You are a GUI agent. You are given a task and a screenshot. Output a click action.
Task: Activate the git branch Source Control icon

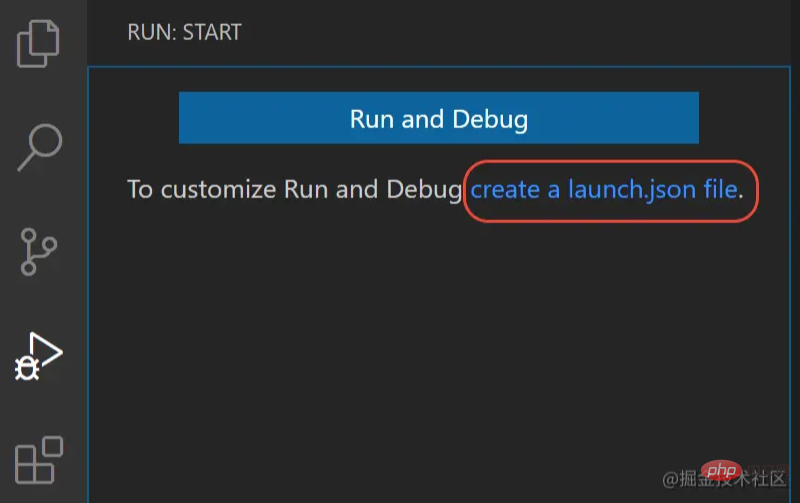point(39,252)
